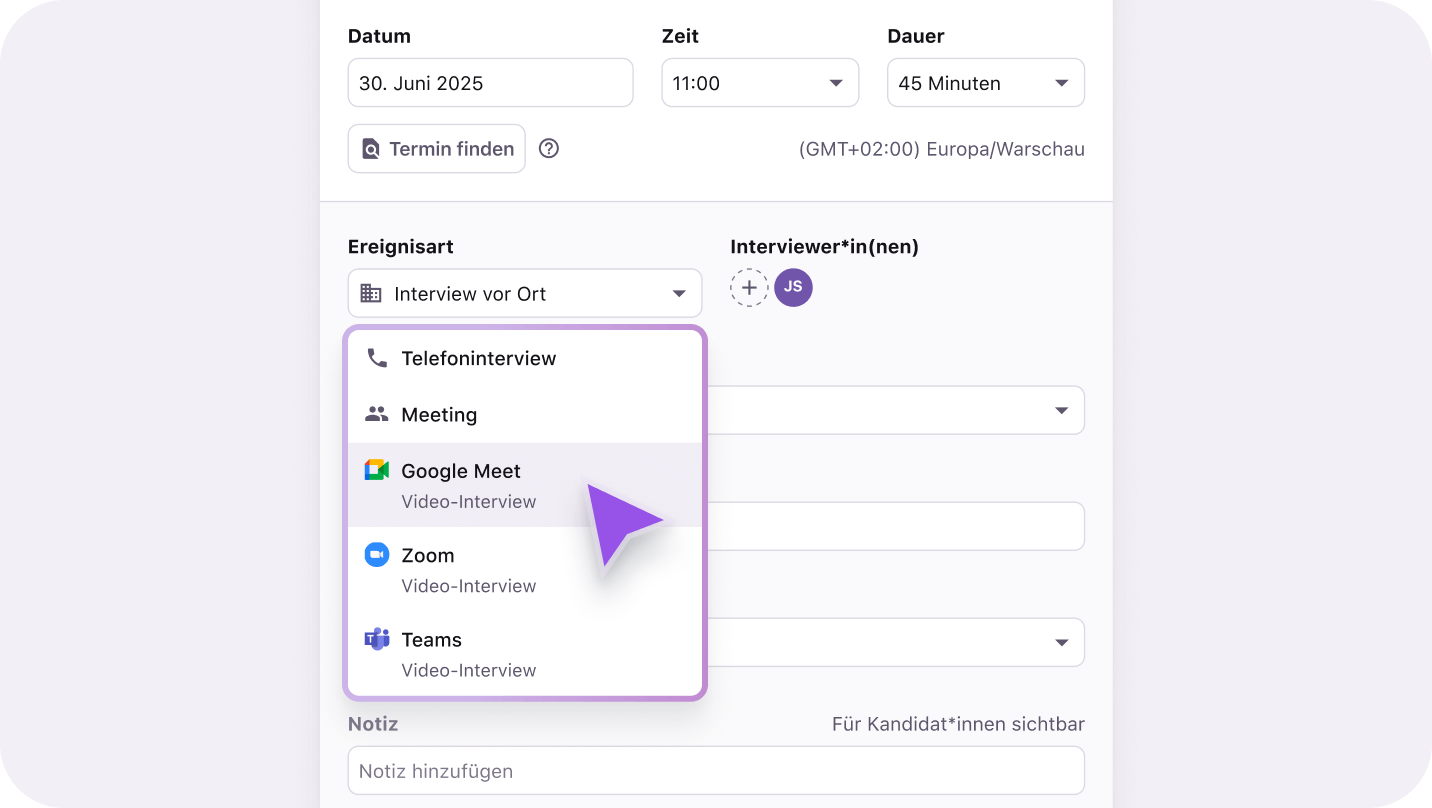The width and height of the screenshot is (1432, 808).
Task: Open the Zeit dropdown showing 11:00
Action: point(760,83)
